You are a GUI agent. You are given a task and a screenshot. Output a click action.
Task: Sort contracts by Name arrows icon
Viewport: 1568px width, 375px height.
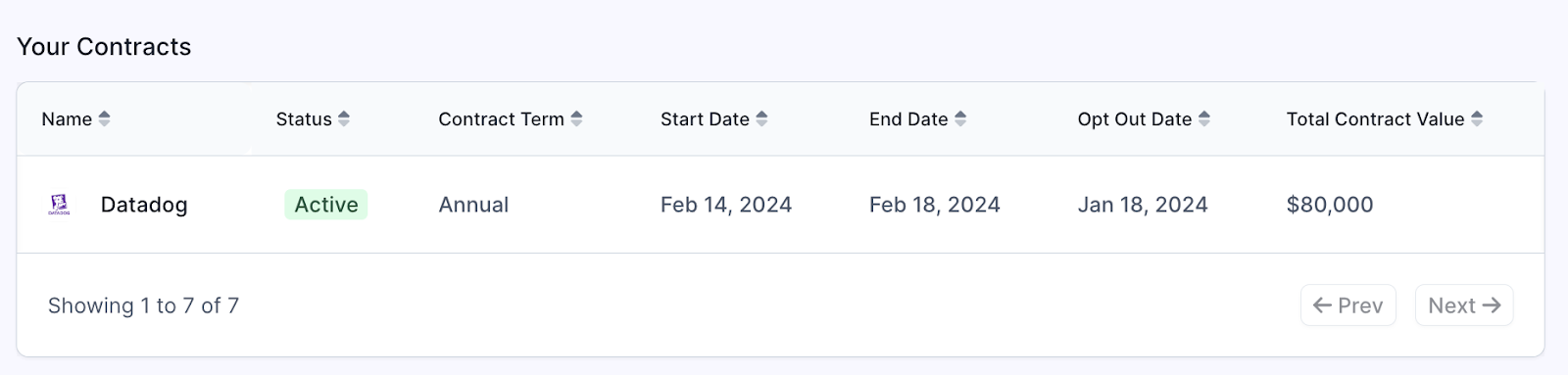[104, 118]
